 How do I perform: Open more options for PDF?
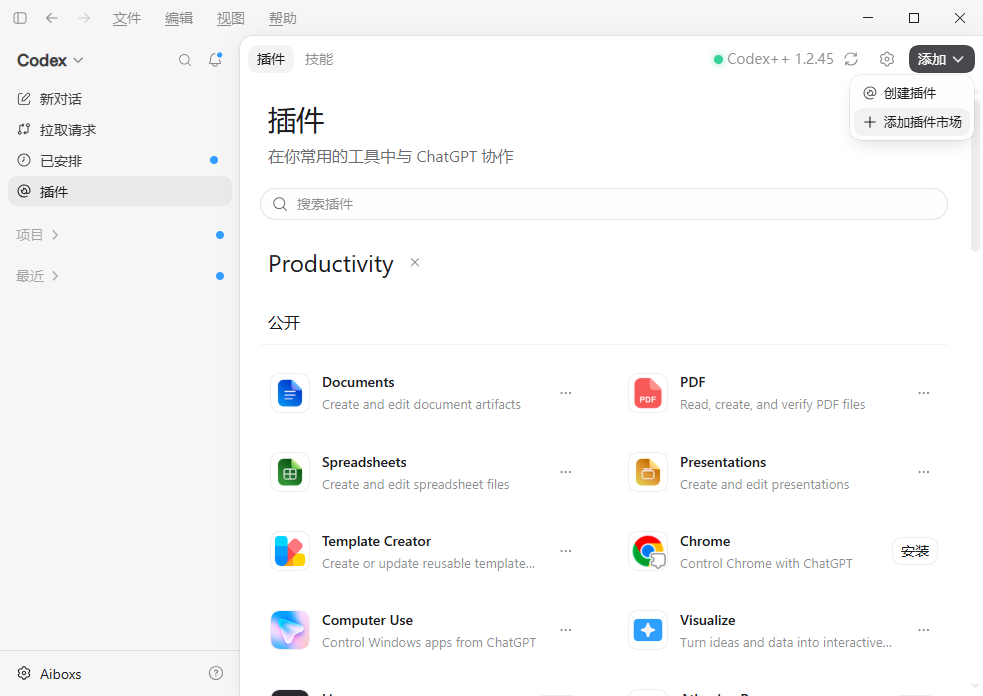(923, 393)
